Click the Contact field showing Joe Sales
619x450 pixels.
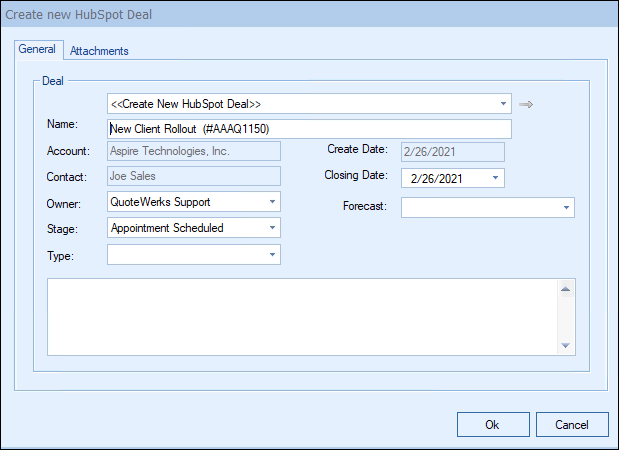click(194, 176)
